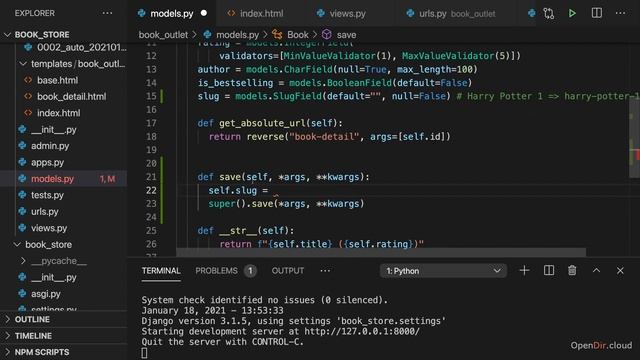Click the terminal cursor prompt
This screenshot has width=640, height=360.
coord(144,353)
